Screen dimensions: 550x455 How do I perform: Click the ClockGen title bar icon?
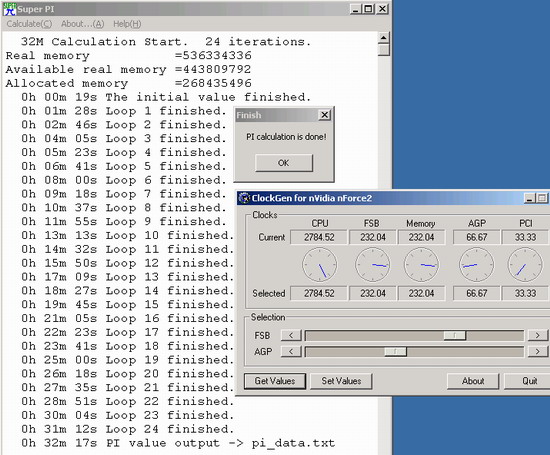point(244,198)
